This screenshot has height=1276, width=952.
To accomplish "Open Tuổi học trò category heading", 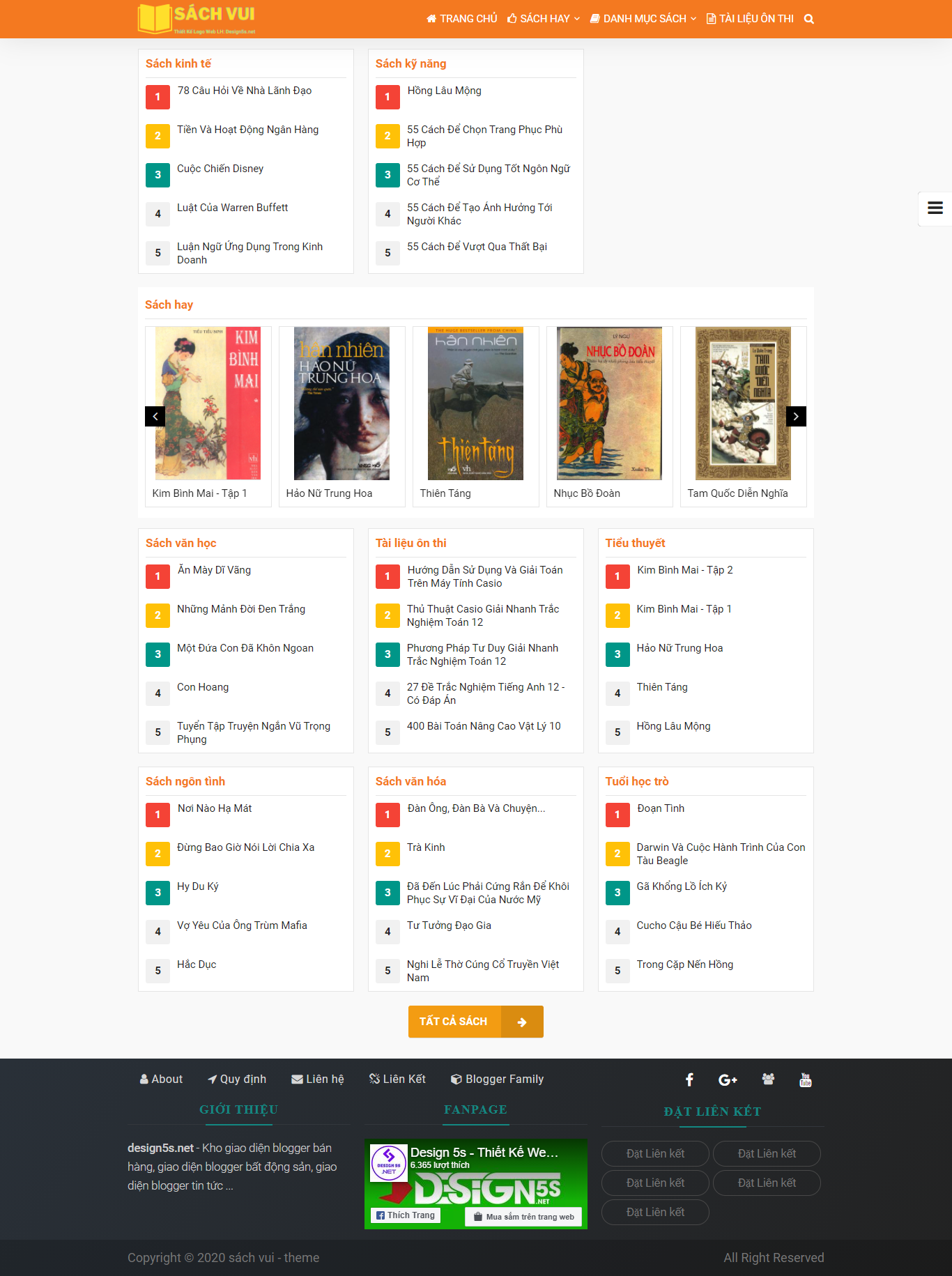I will click(x=637, y=781).
